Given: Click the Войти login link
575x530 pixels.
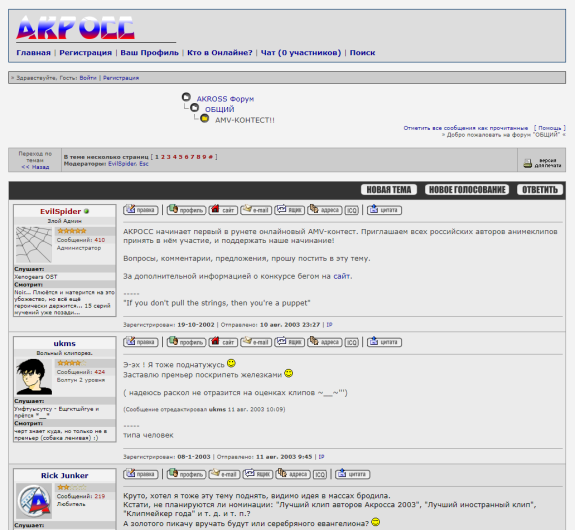Looking at the screenshot, I should [x=88, y=78].
